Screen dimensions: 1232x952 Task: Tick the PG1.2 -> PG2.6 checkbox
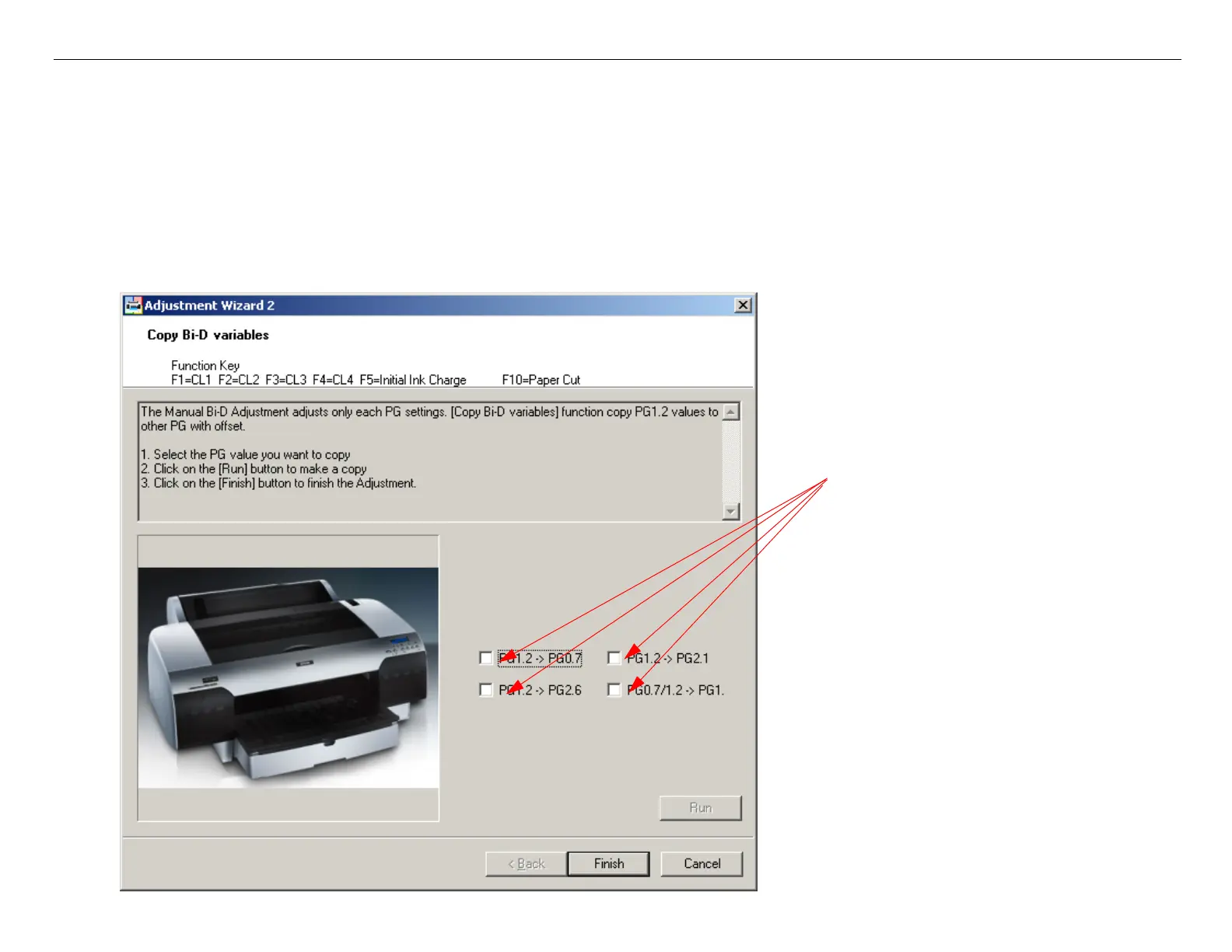click(x=486, y=690)
